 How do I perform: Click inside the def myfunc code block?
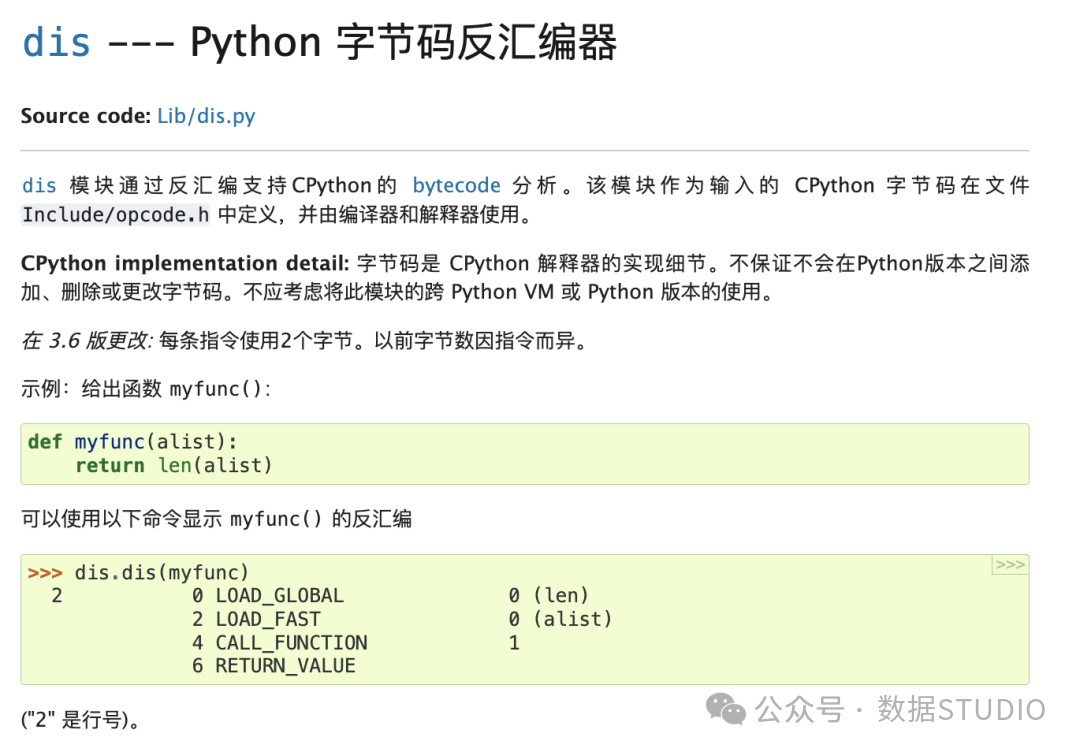click(525, 454)
